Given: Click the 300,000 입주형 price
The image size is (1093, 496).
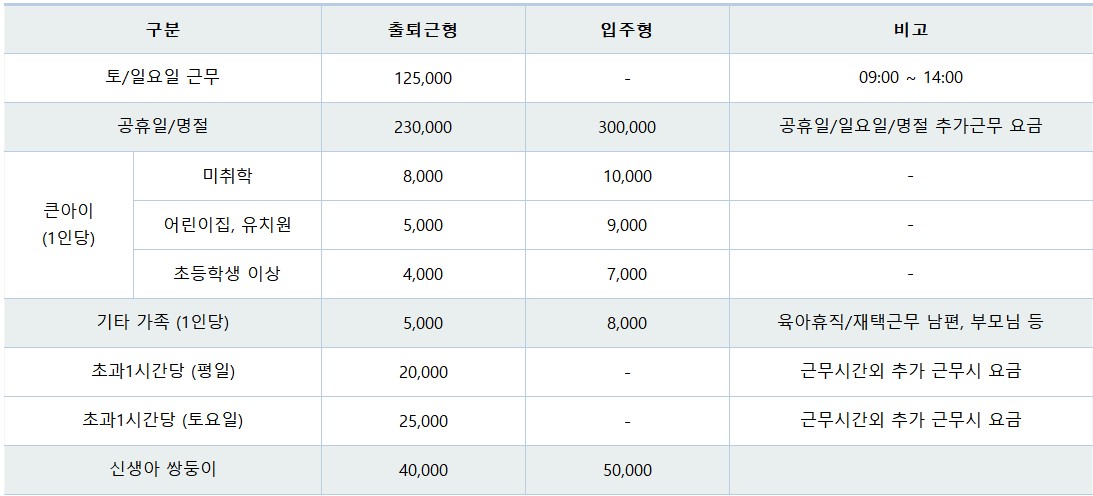Looking at the screenshot, I should (627, 127).
